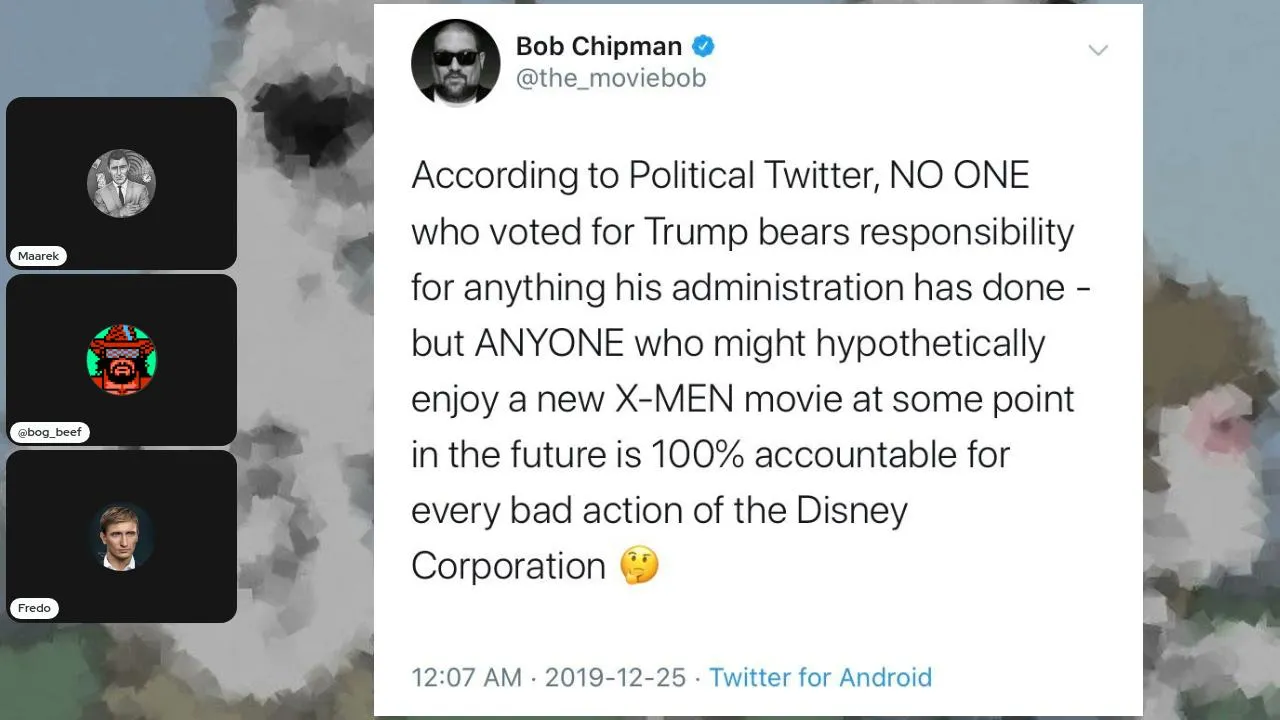The height and width of the screenshot is (720, 1280).
Task: Click the @bog_beef name label
Action: point(50,432)
